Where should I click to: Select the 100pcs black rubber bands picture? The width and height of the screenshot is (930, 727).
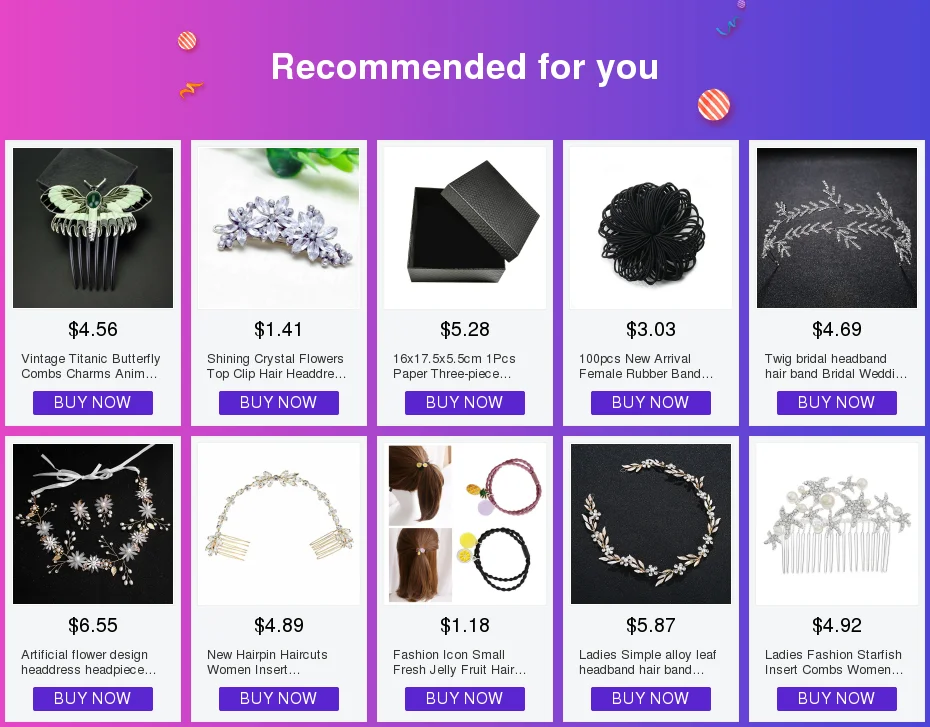[651, 228]
